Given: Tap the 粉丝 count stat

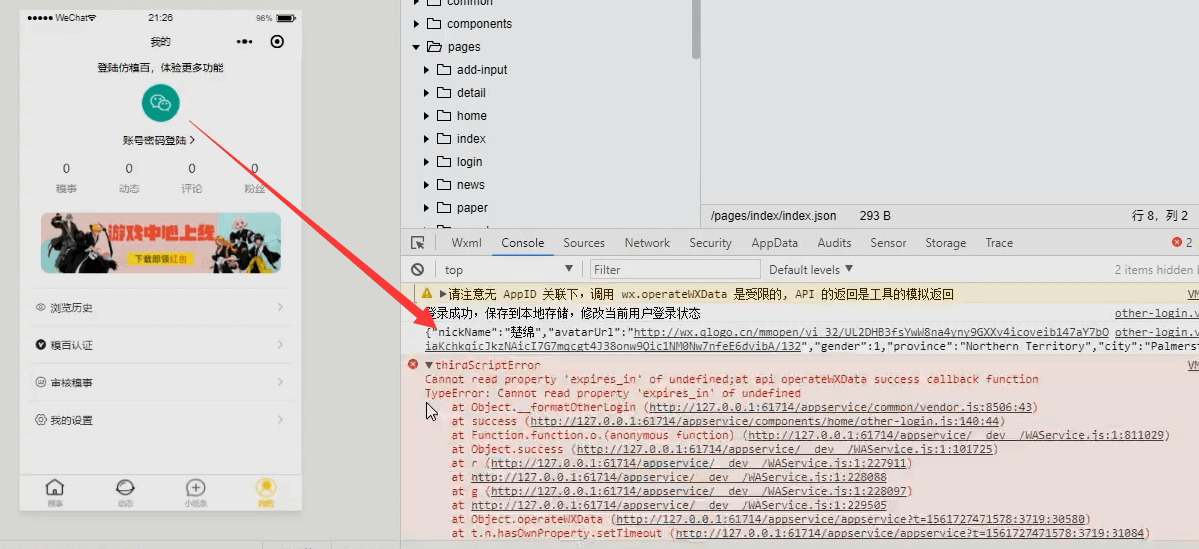Looking at the screenshot, I should coord(255,178).
